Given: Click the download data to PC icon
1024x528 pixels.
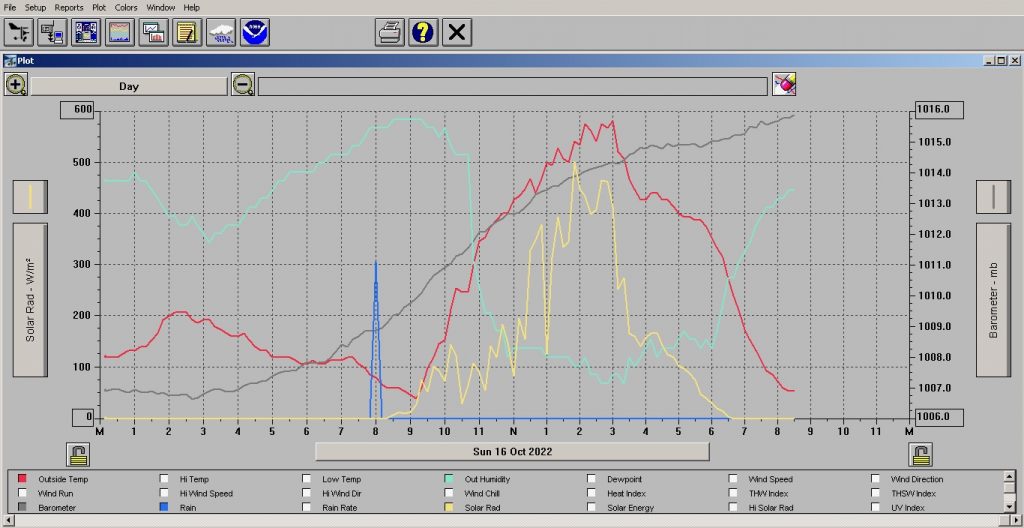Looking at the screenshot, I should point(52,32).
